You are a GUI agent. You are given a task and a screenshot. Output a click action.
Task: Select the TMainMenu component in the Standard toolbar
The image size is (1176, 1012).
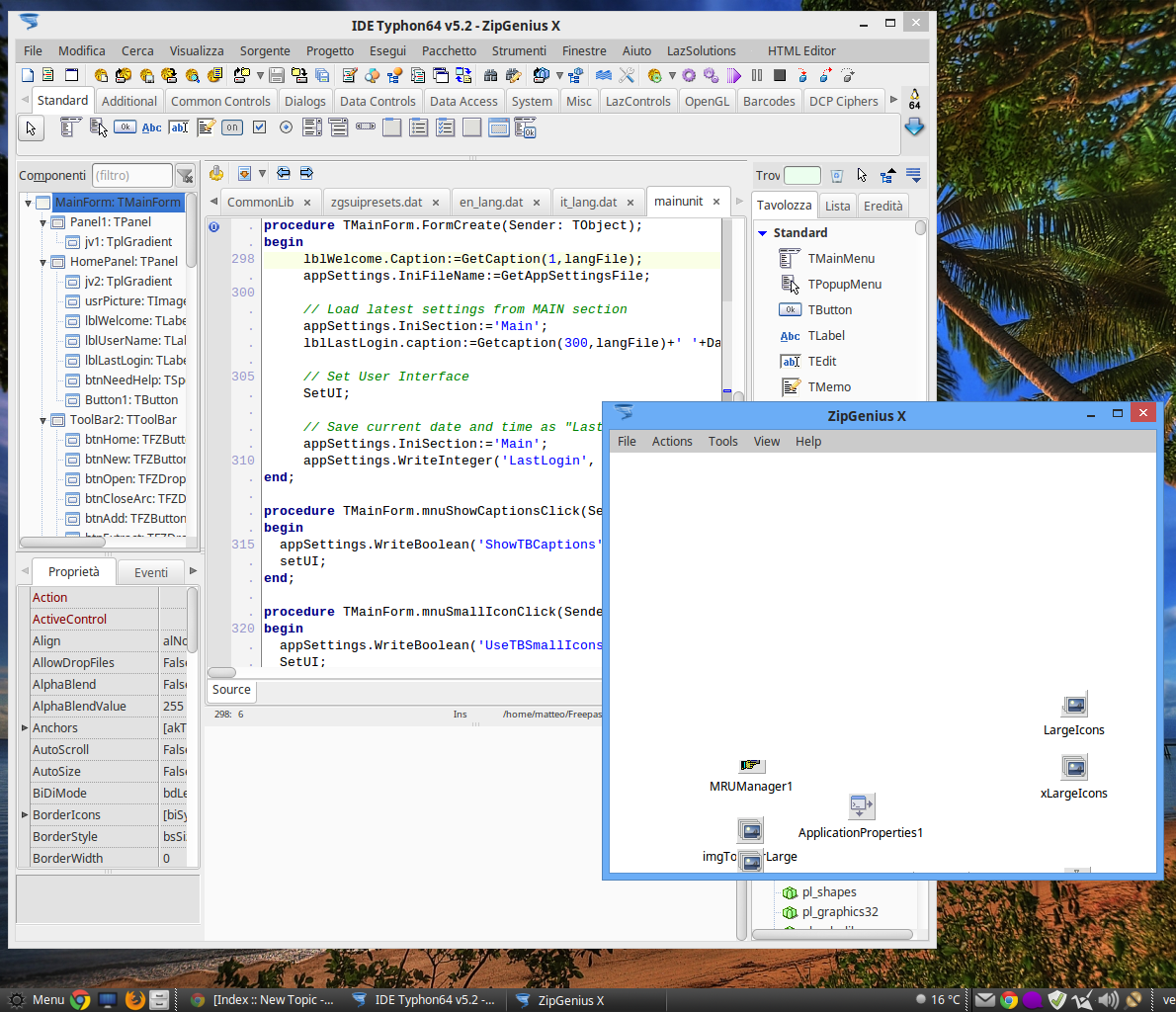[x=70, y=128]
